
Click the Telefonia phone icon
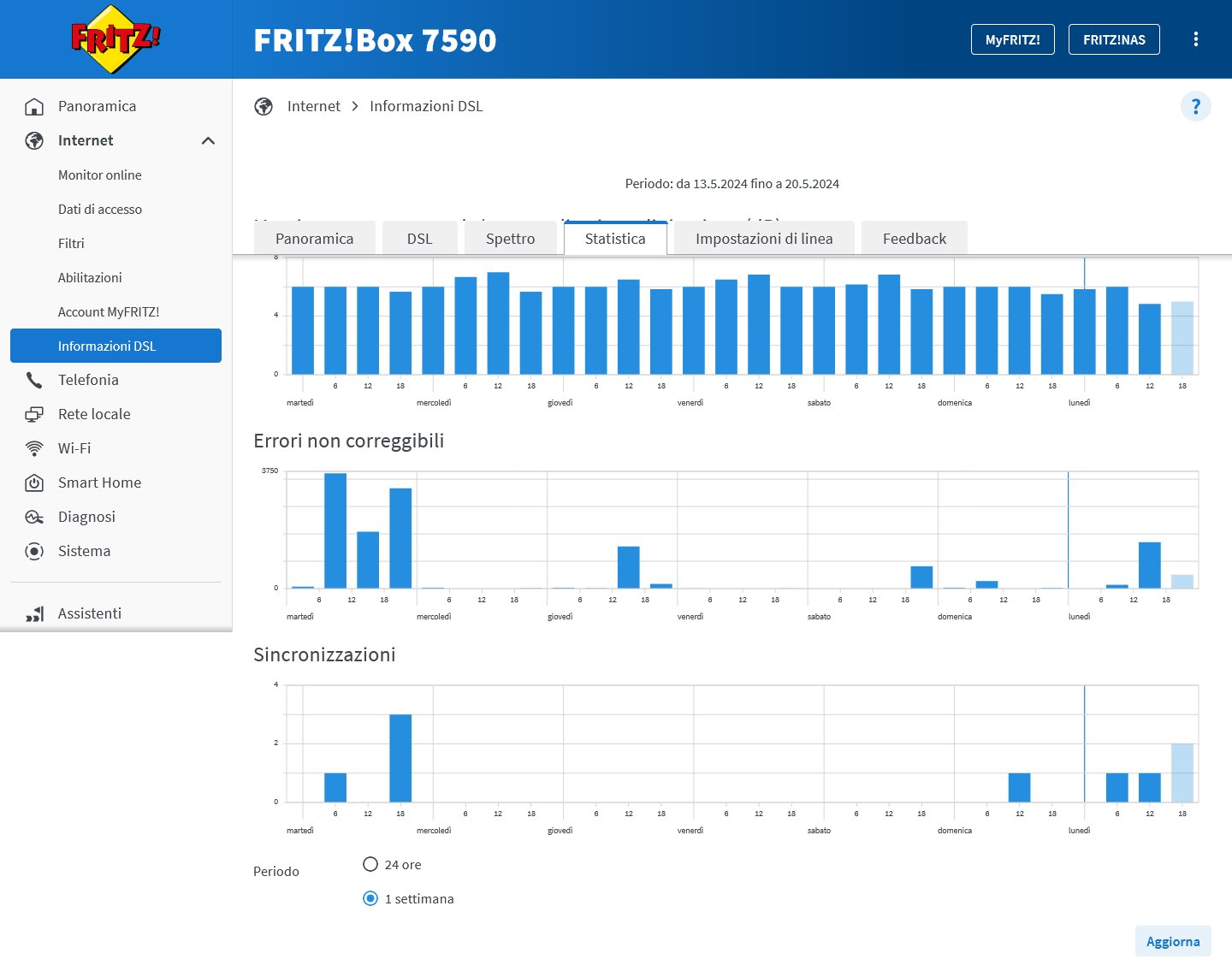pyautogui.click(x=34, y=380)
